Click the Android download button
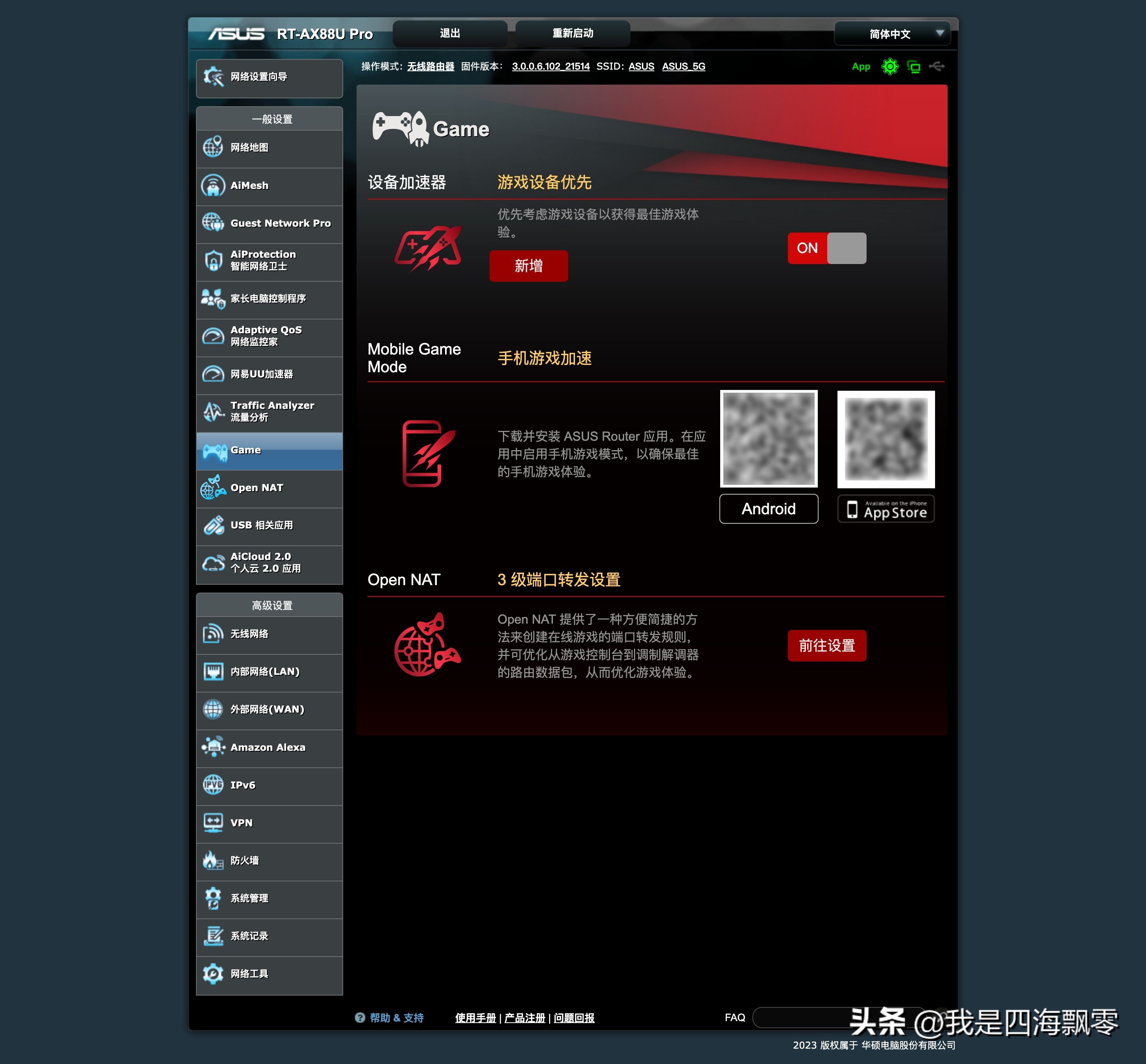This screenshot has width=1146, height=1064. tap(768, 508)
